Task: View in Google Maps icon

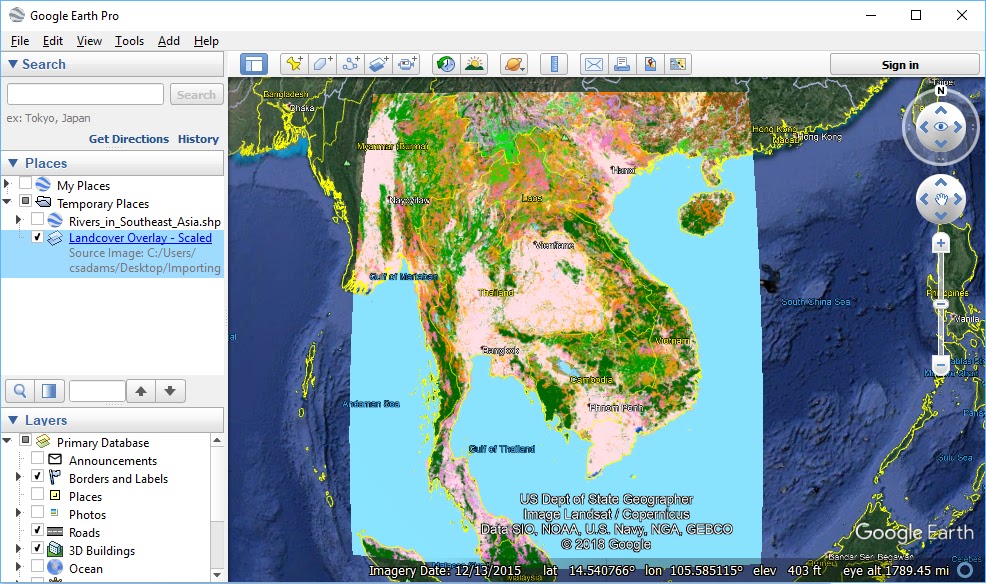Action: 650,64
